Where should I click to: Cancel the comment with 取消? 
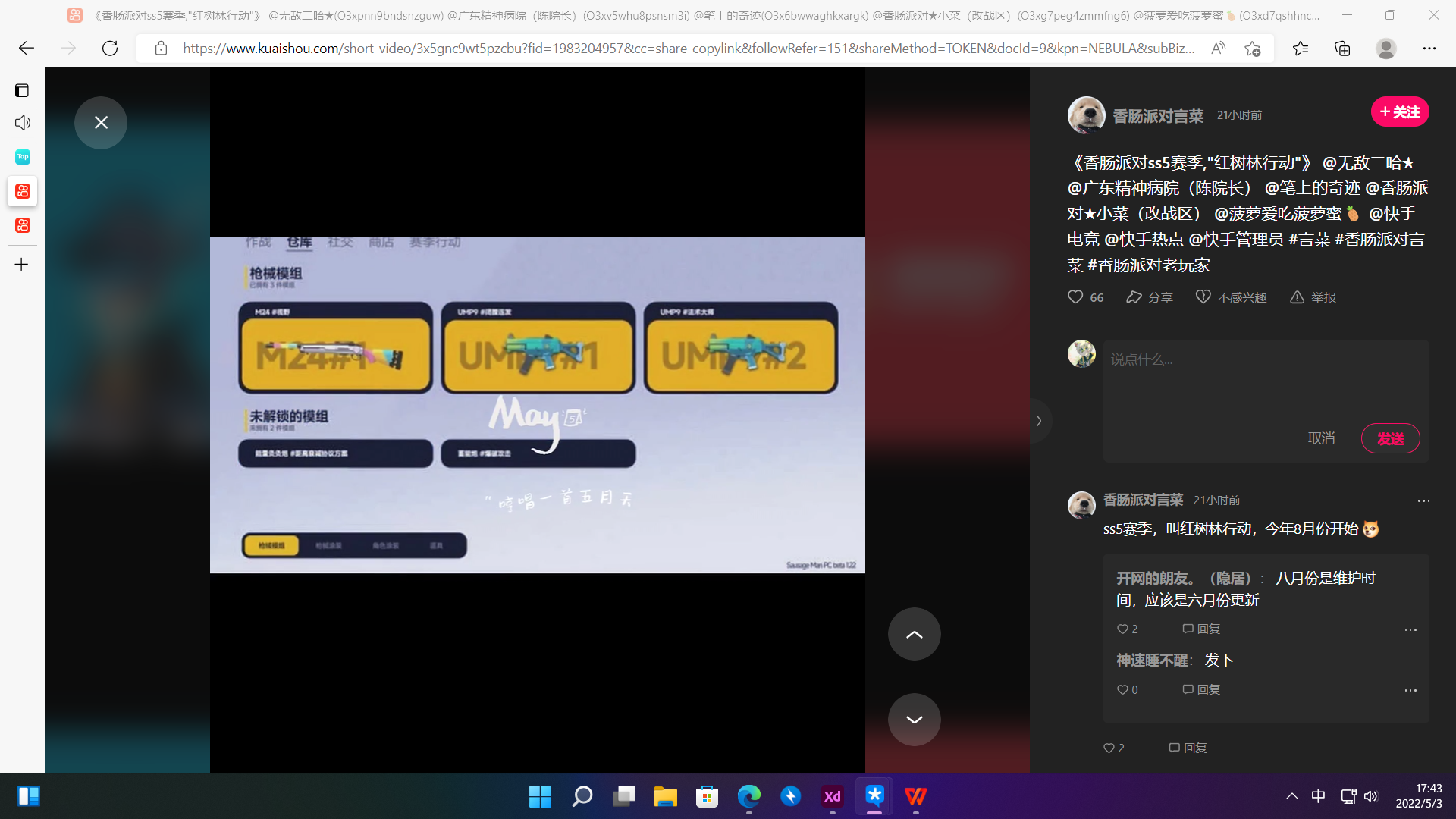point(1321,438)
